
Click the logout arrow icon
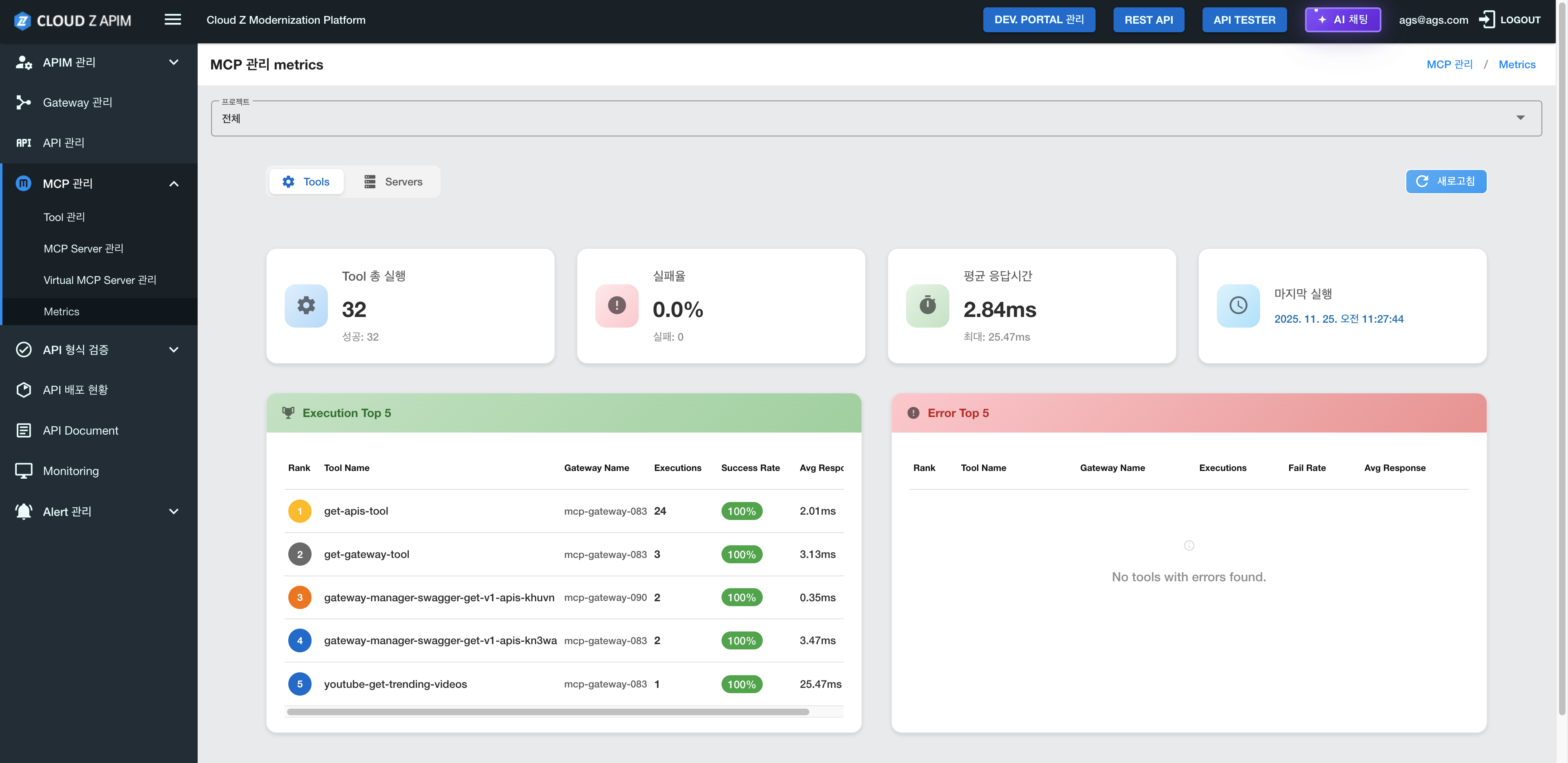1487,20
